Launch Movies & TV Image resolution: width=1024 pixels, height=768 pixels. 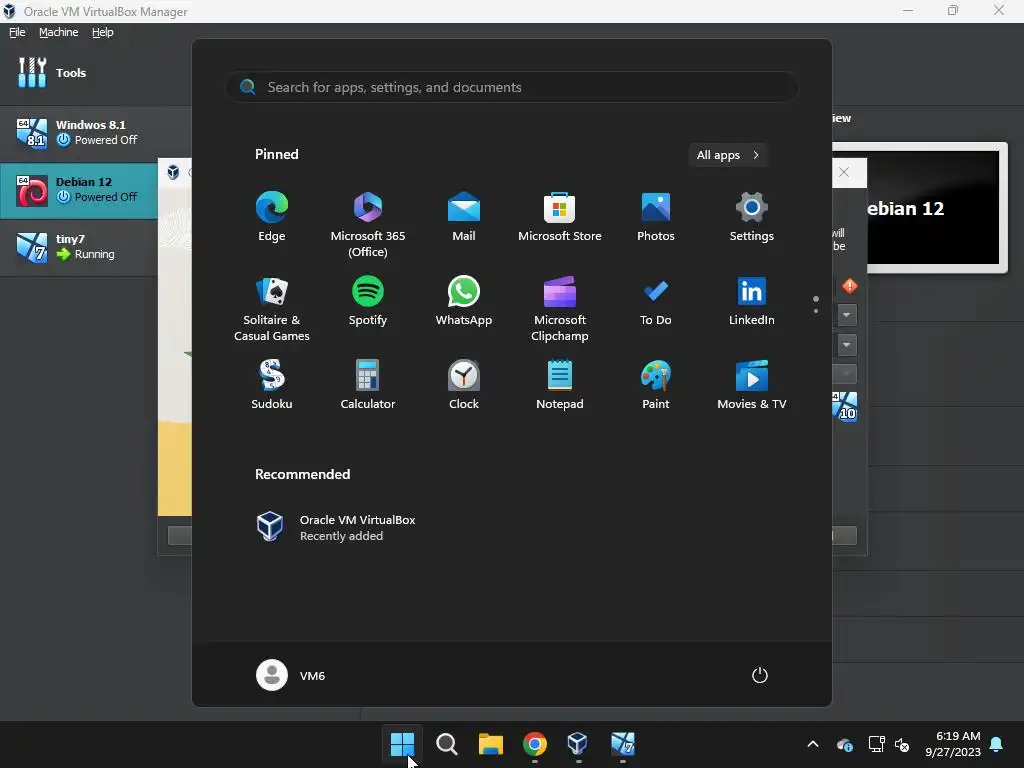click(752, 385)
